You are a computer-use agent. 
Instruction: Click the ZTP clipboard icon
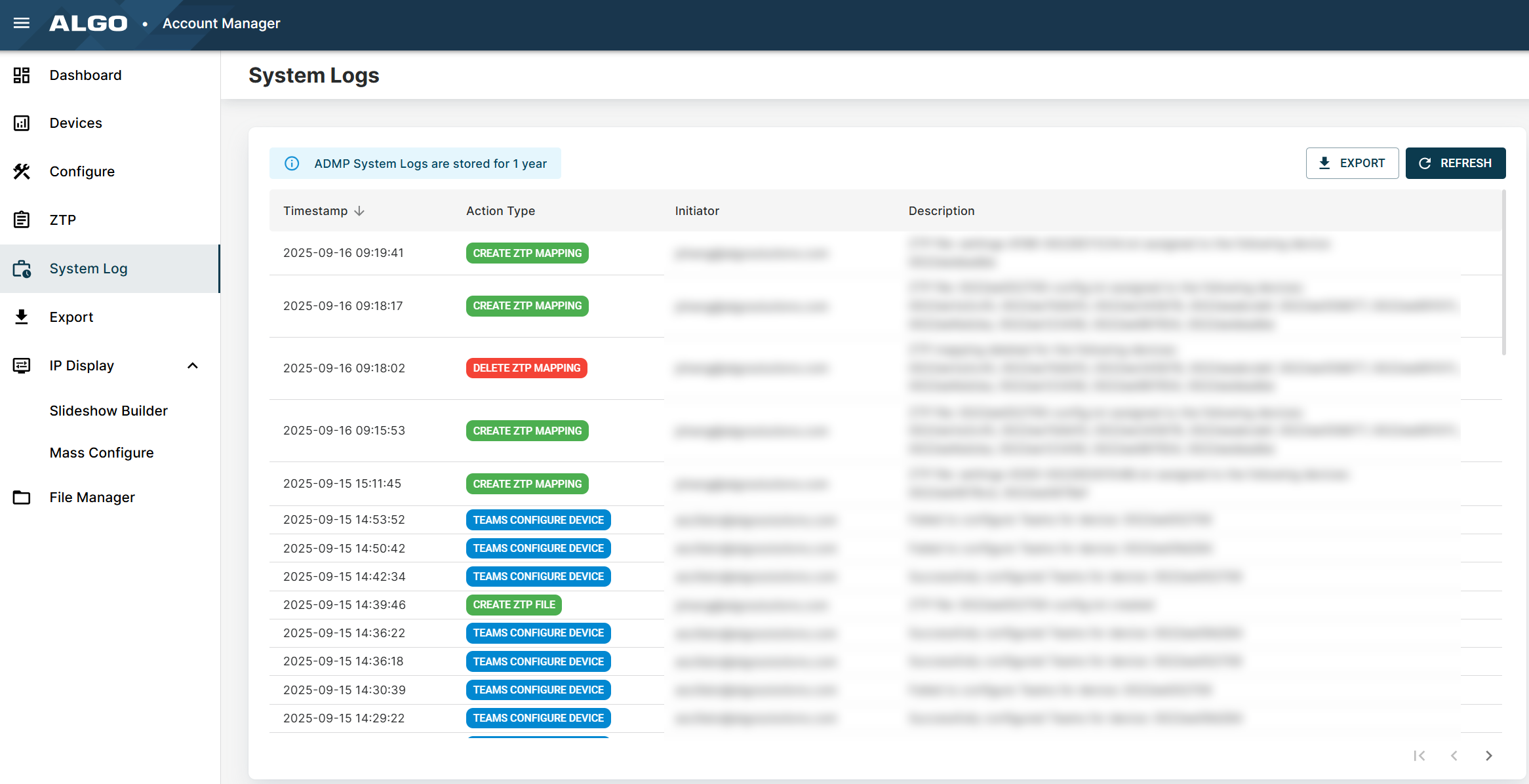[x=22, y=220]
